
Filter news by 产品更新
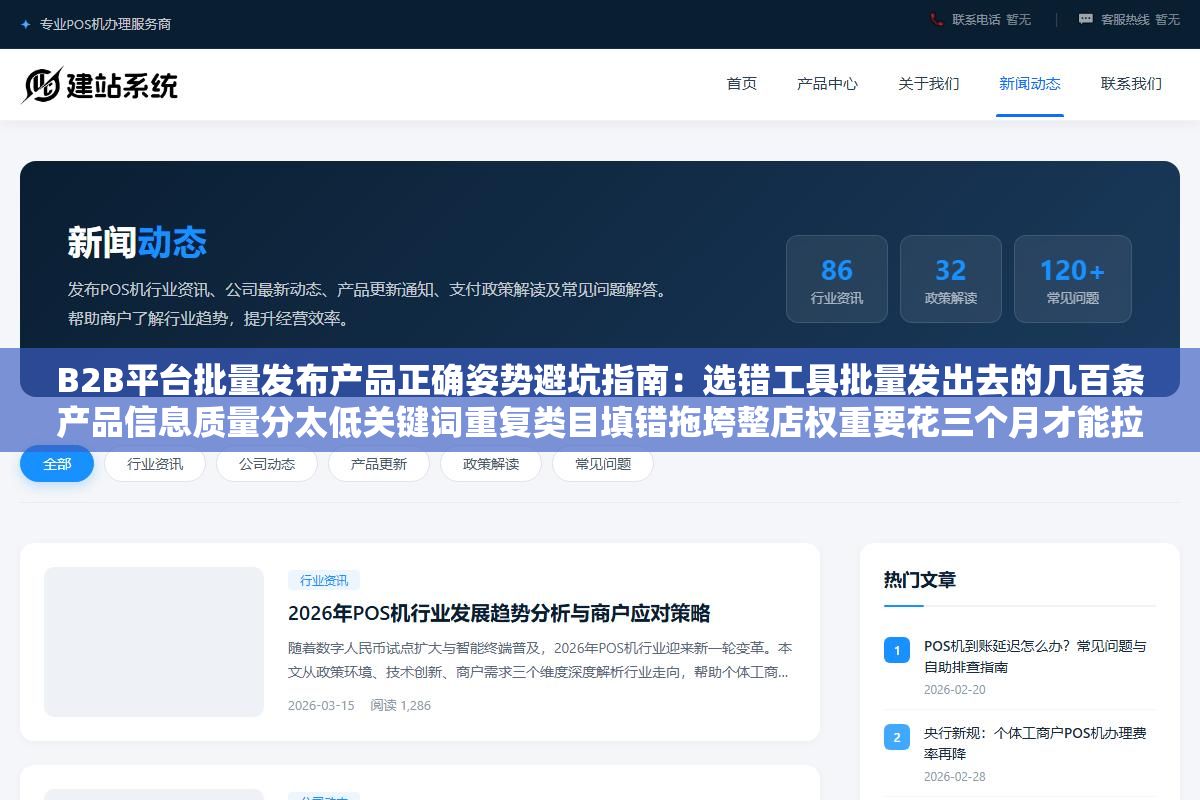click(x=379, y=464)
